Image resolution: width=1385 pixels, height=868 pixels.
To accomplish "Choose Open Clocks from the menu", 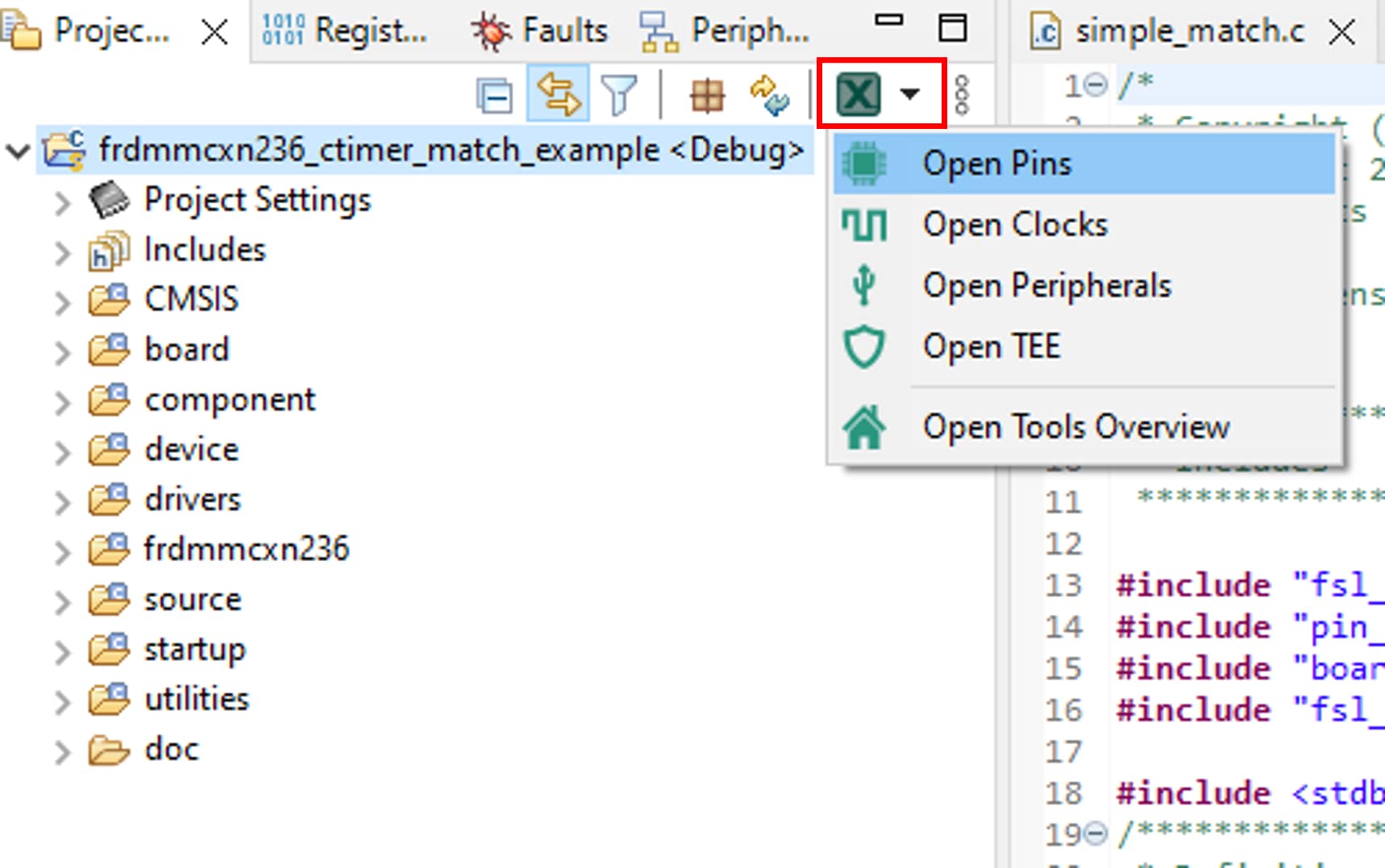I will [1015, 225].
